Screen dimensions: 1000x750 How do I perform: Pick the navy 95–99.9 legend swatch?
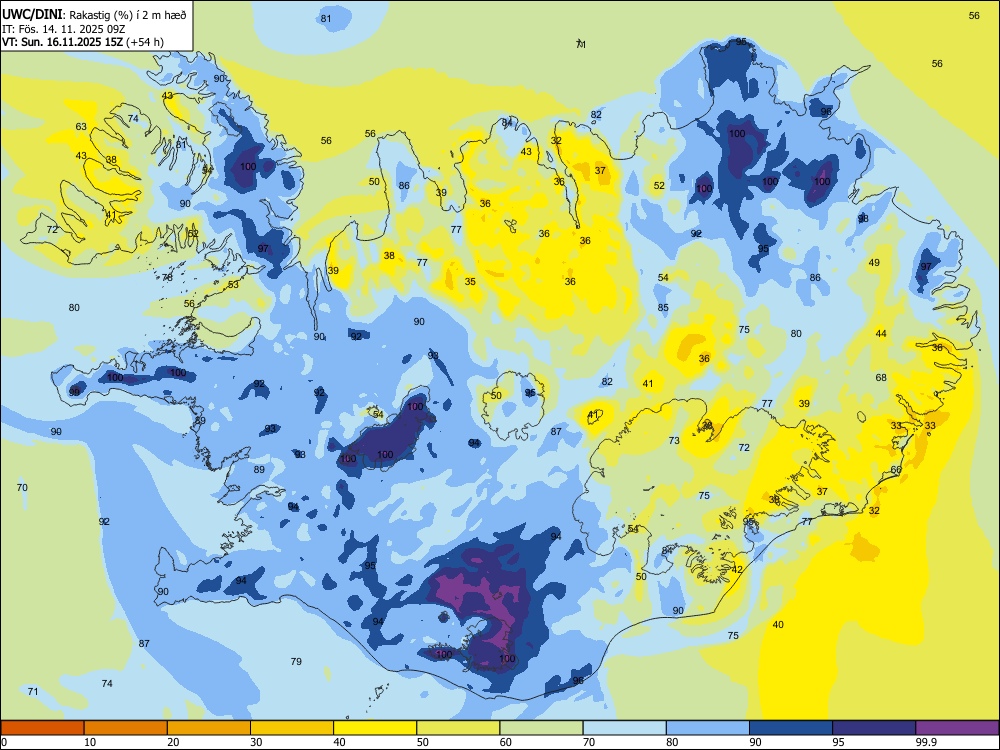click(874, 728)
